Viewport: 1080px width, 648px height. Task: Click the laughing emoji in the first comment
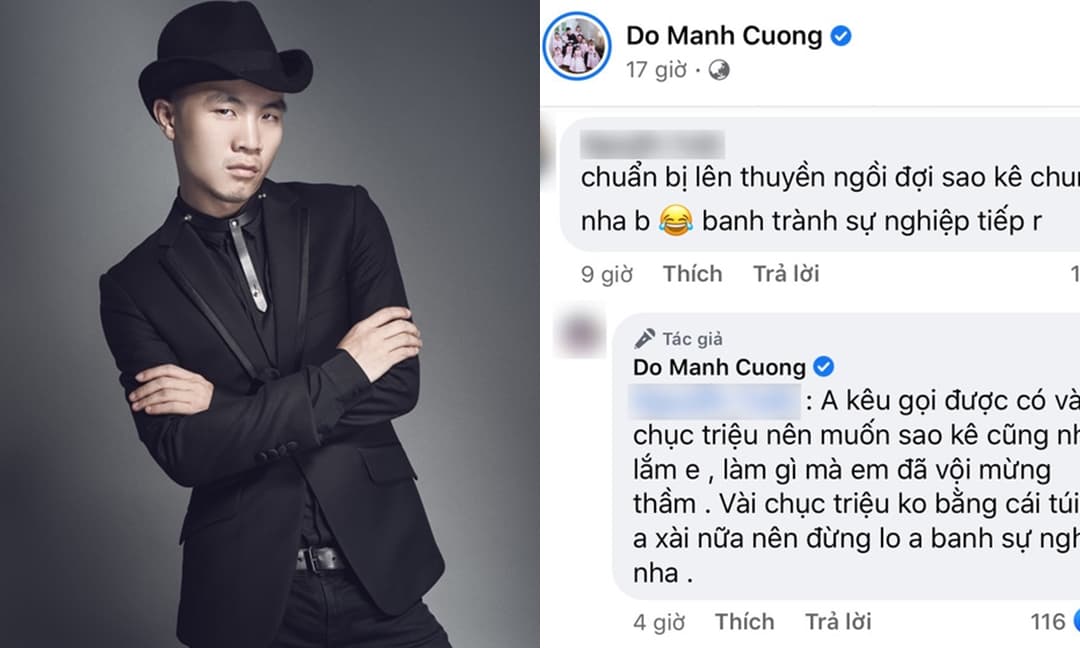click(x=675, y=222)
